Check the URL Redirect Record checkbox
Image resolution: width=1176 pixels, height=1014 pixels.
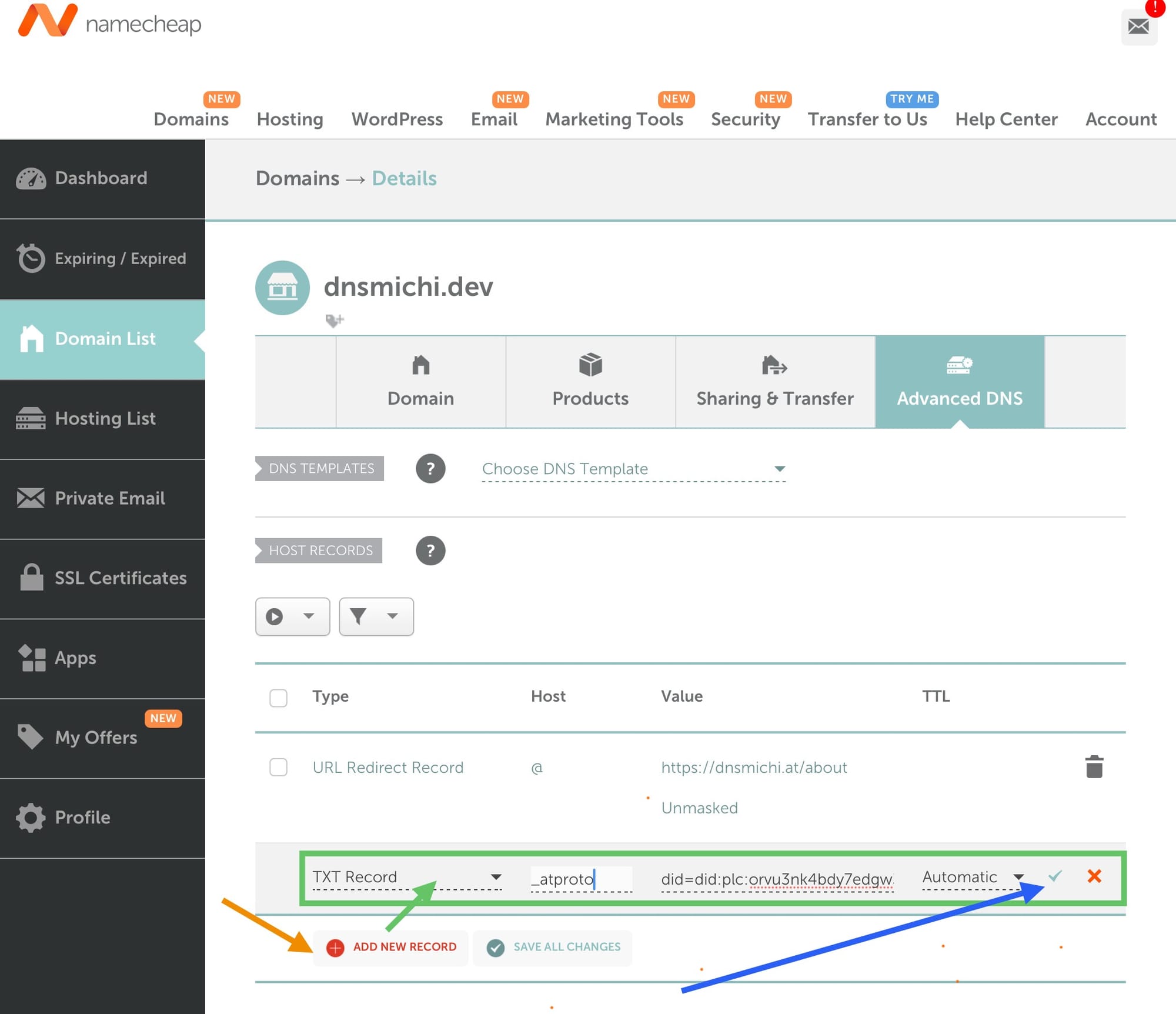278,767
